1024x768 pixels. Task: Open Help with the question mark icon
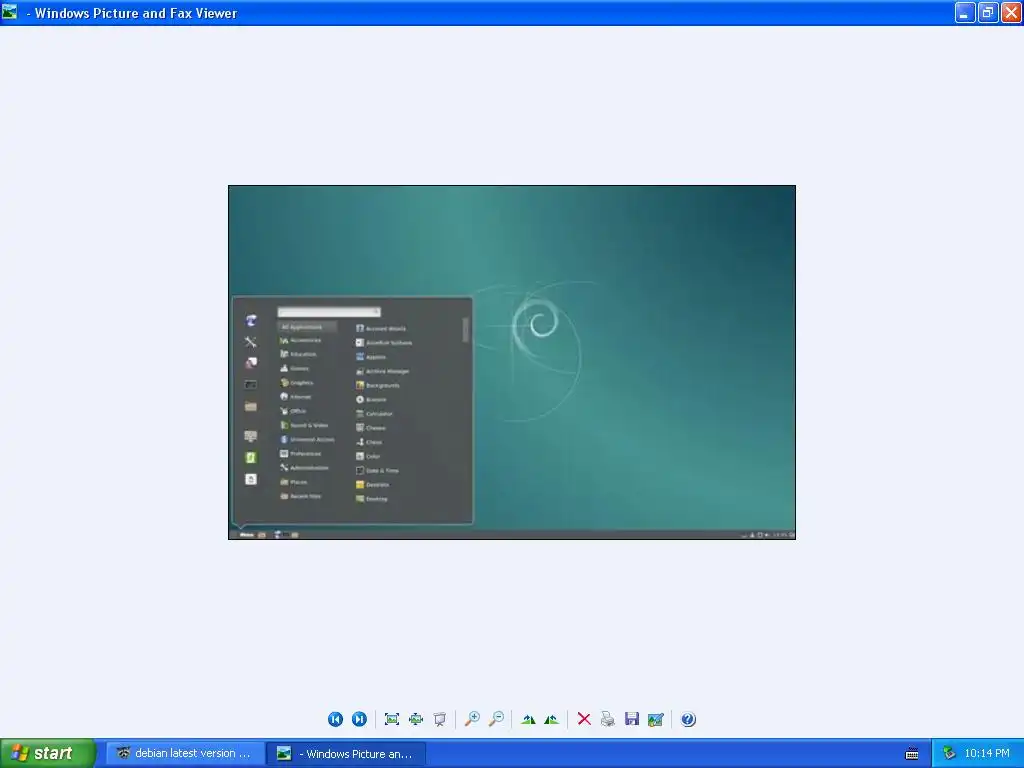click(688, 719)
